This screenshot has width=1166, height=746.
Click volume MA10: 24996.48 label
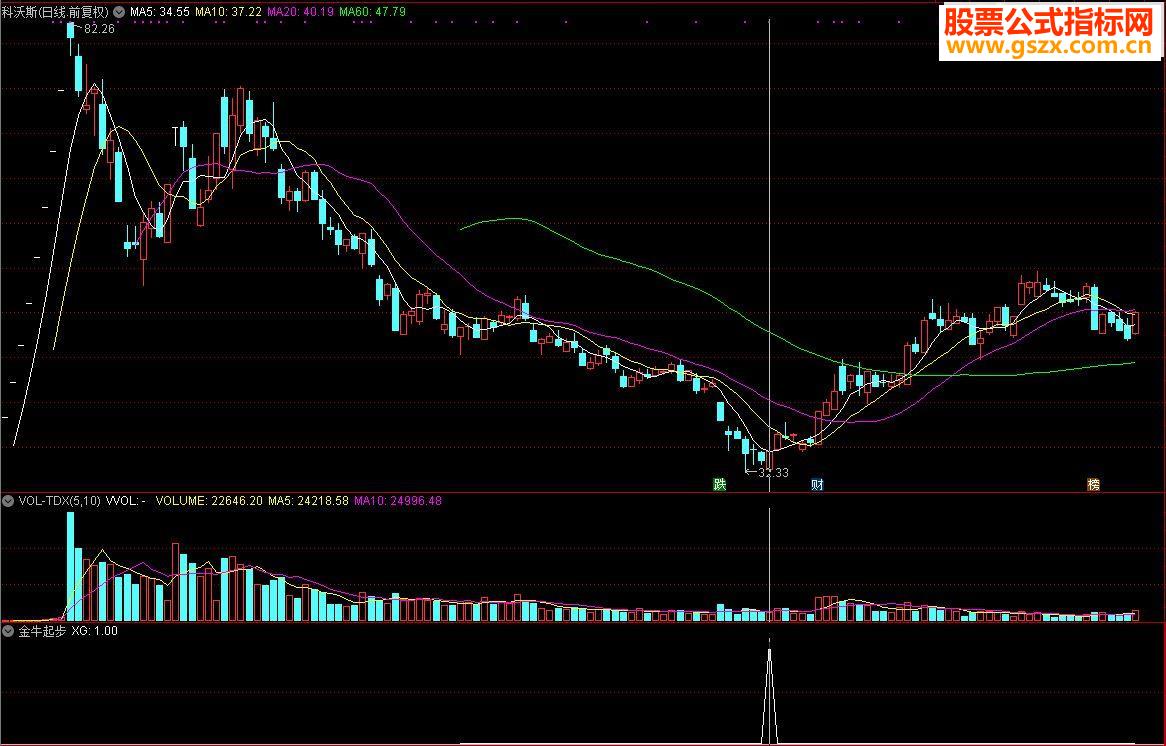[x=398, y=501]
